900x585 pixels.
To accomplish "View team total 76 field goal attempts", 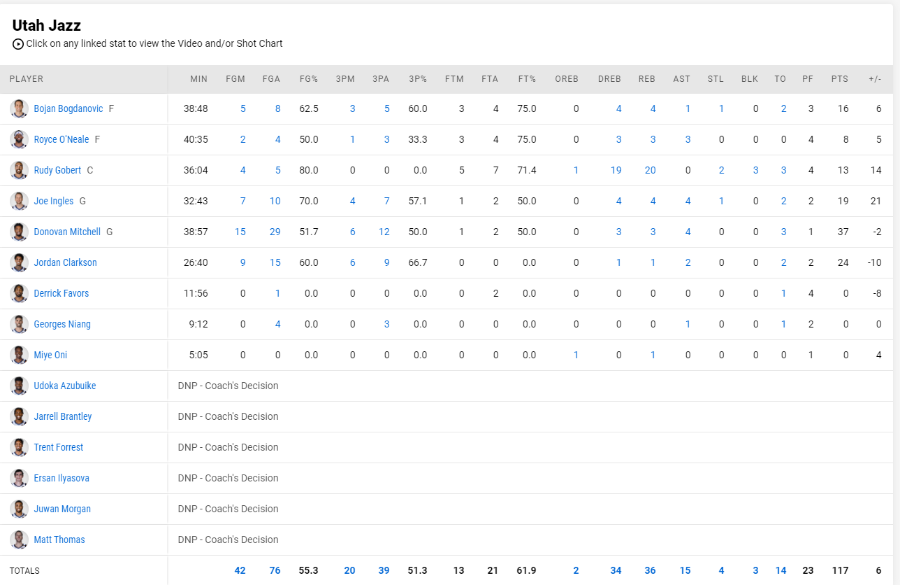I will [x=275, y=571].
